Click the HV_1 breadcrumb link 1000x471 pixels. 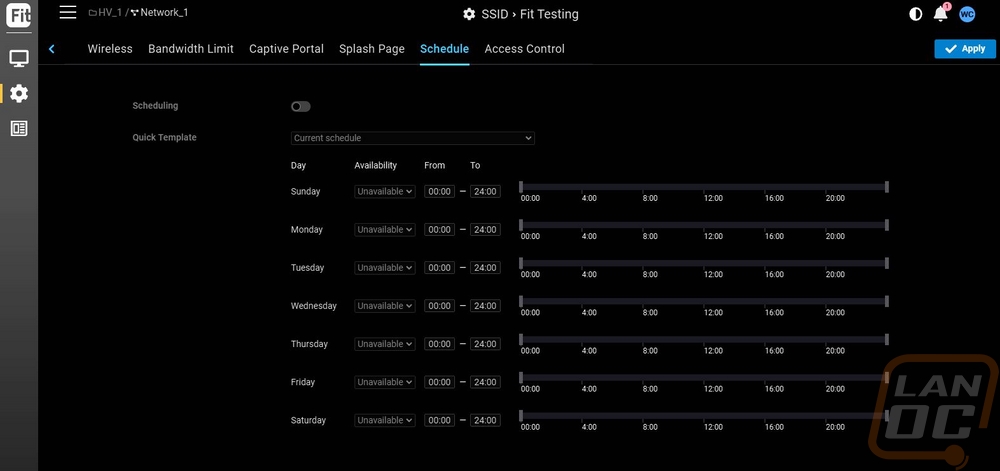click(x=109, y=13)
